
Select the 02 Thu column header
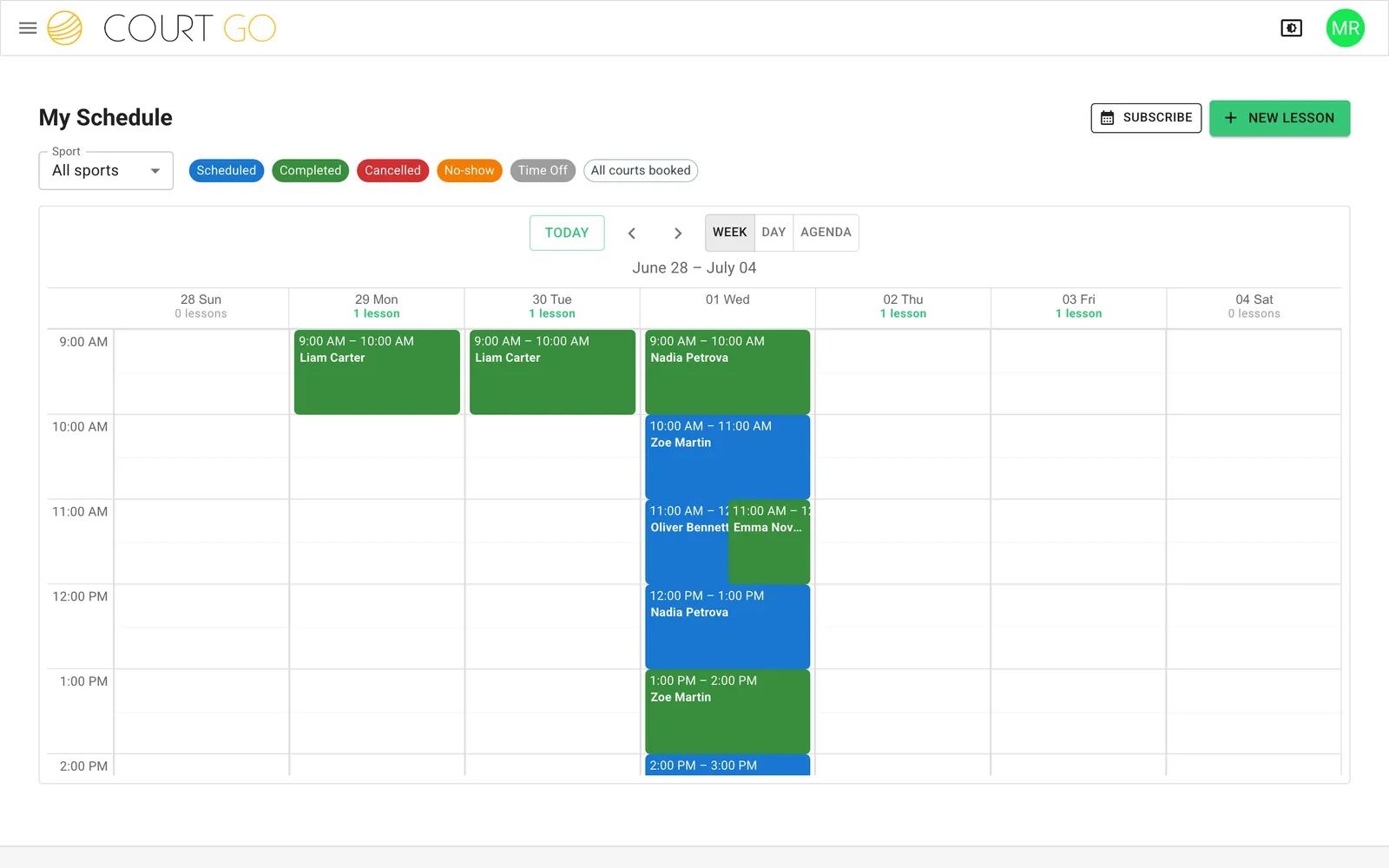[x=903, y=306]
